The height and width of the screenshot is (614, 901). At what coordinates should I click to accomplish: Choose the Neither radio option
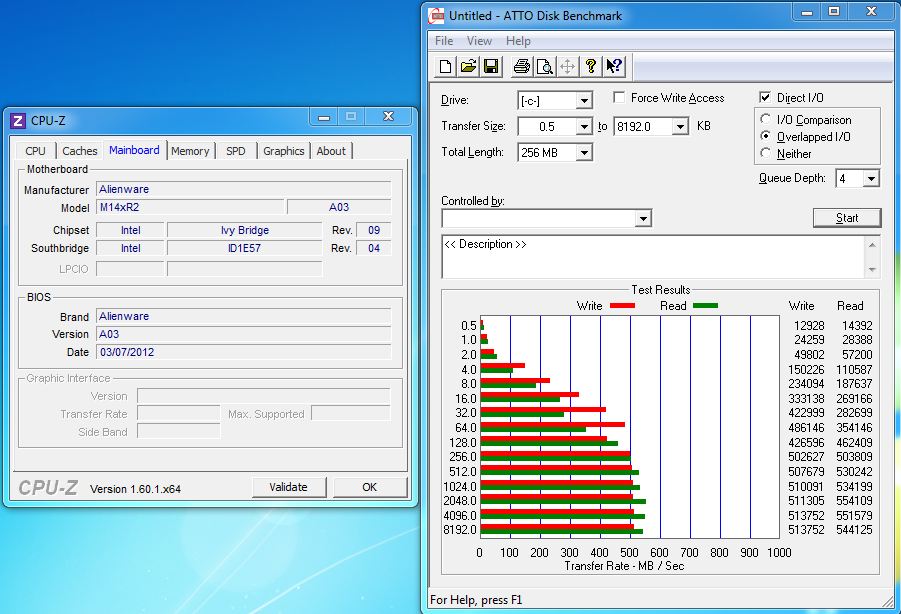pyautogui.click(x=767, y=154)
